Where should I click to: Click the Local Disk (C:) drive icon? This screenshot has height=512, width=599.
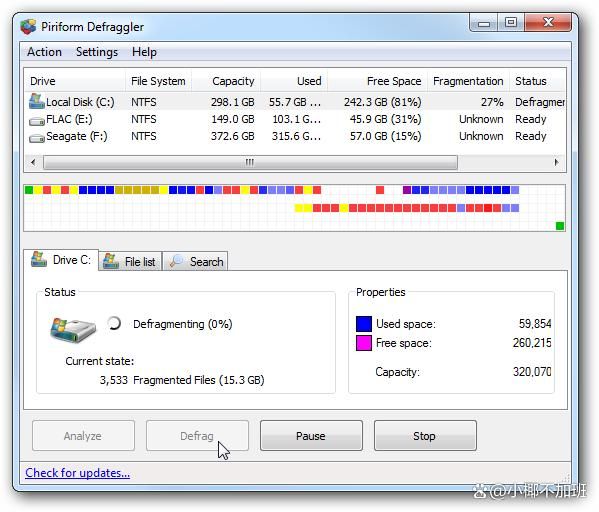[x=37, y=101]
